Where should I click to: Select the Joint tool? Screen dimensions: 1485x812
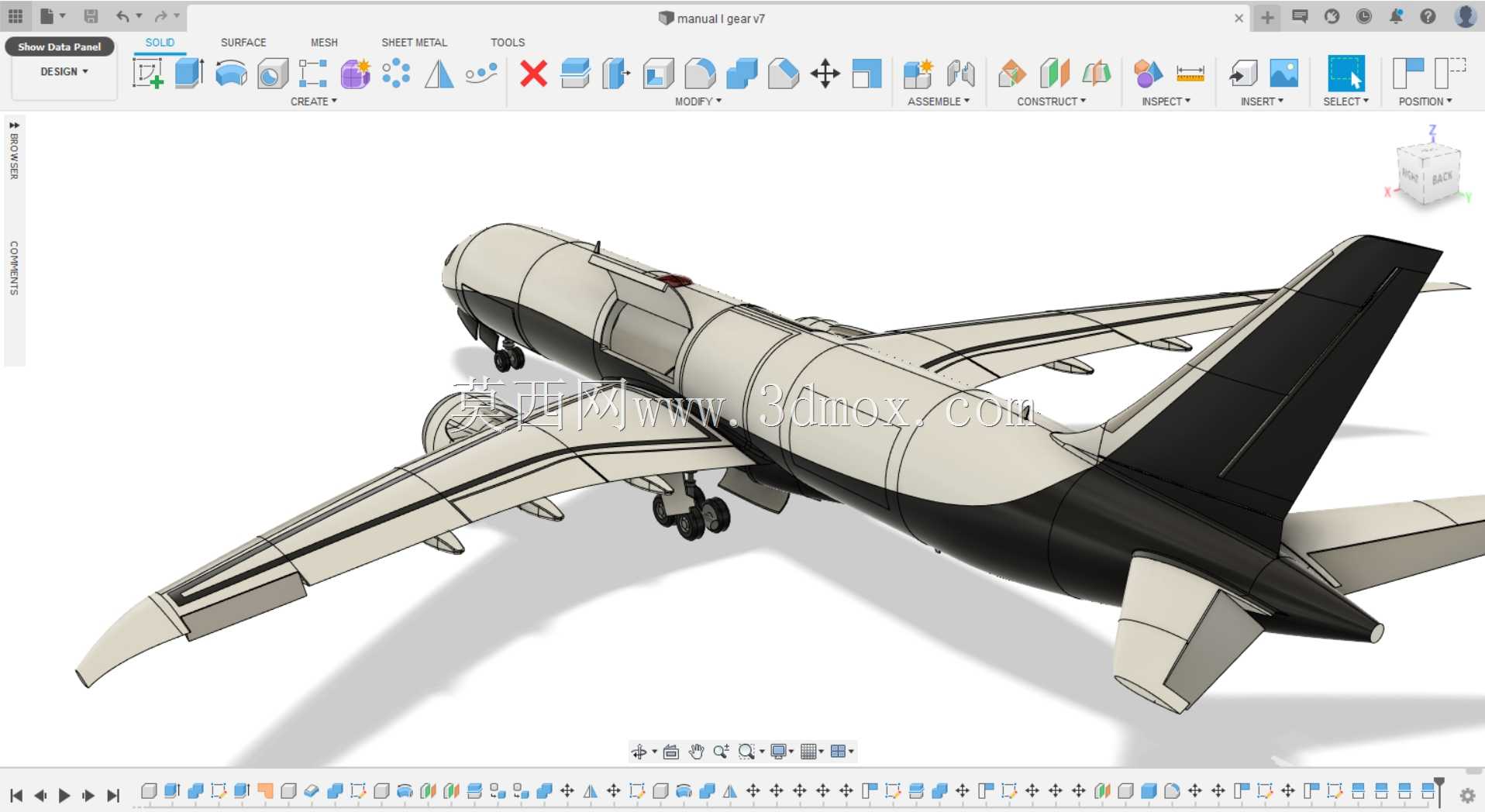(960, 74)
